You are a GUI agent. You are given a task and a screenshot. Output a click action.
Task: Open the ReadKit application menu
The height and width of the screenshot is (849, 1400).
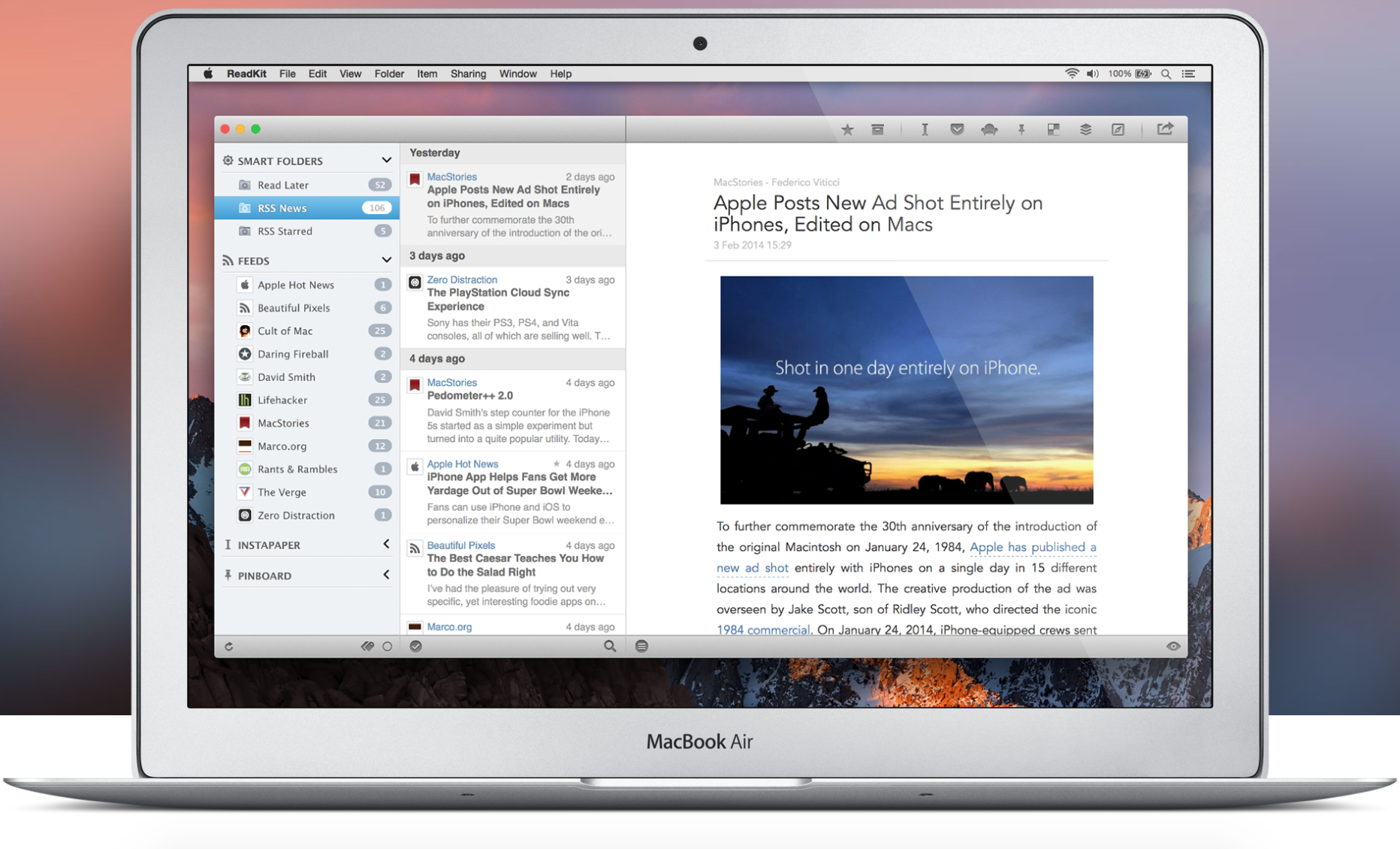coord(246,74)
